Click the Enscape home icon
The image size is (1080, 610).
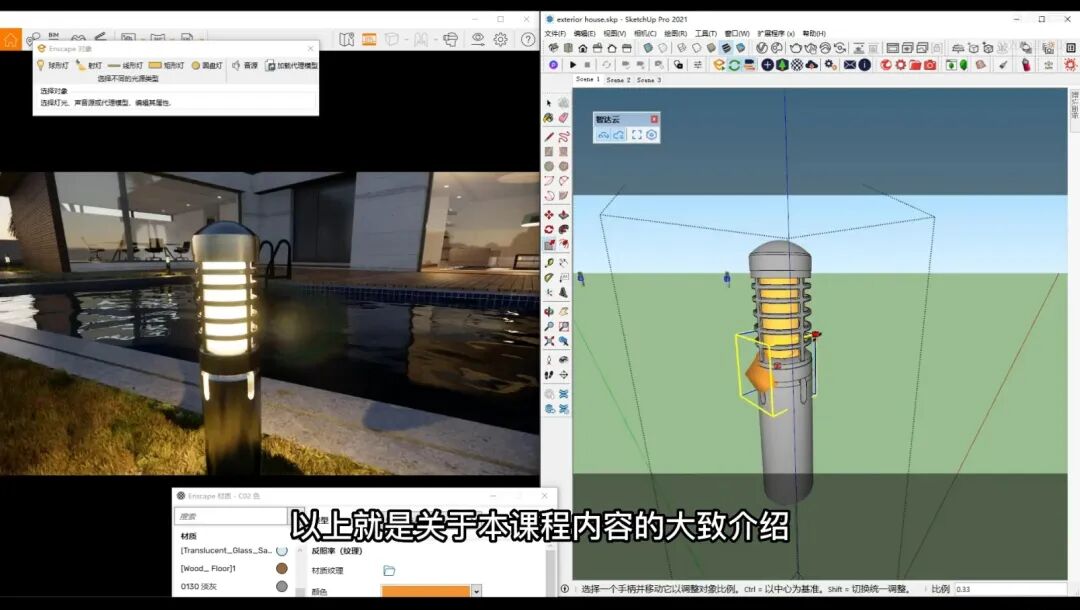10,40
